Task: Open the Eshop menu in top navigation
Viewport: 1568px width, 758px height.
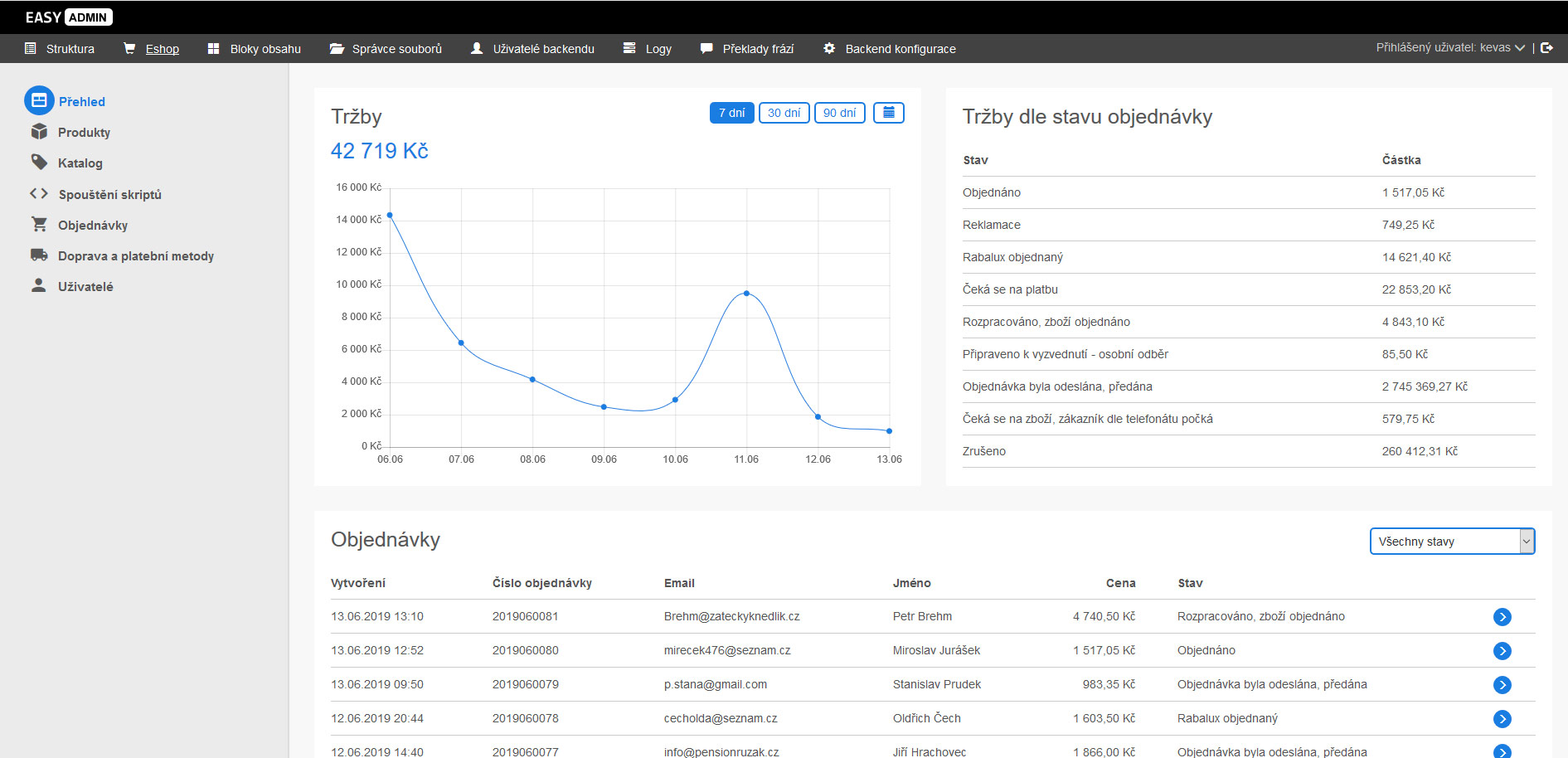Action: point(162,49)
